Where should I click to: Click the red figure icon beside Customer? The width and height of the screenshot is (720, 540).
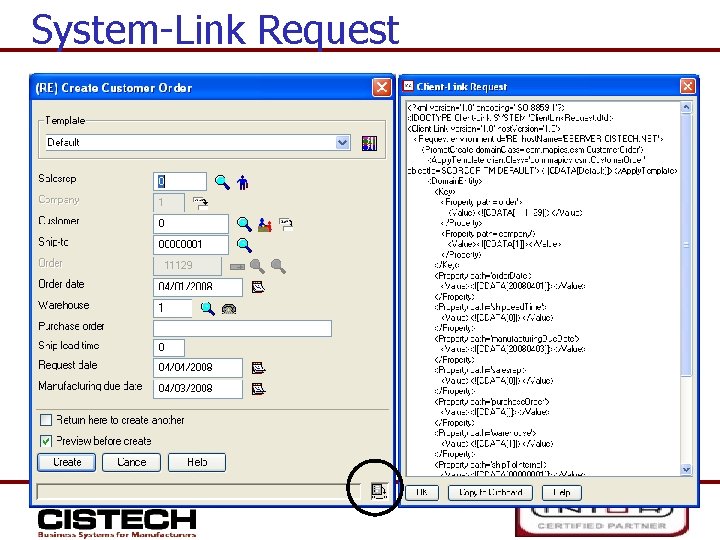click(x=264, y=225)
